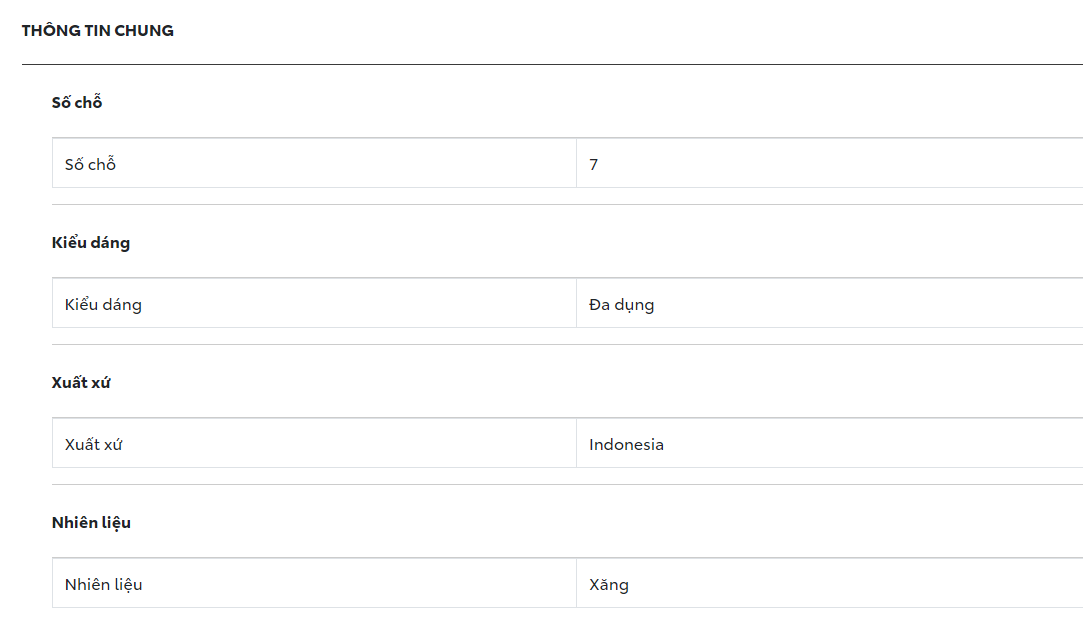The width and height of the screenshot is (1083, 619).
Task: Click the column divider in the Số chỗ row
Action: (576, 163)
